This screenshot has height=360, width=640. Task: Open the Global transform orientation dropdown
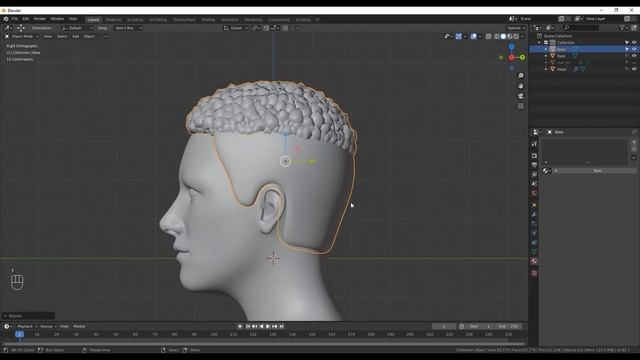pos(236,28)
